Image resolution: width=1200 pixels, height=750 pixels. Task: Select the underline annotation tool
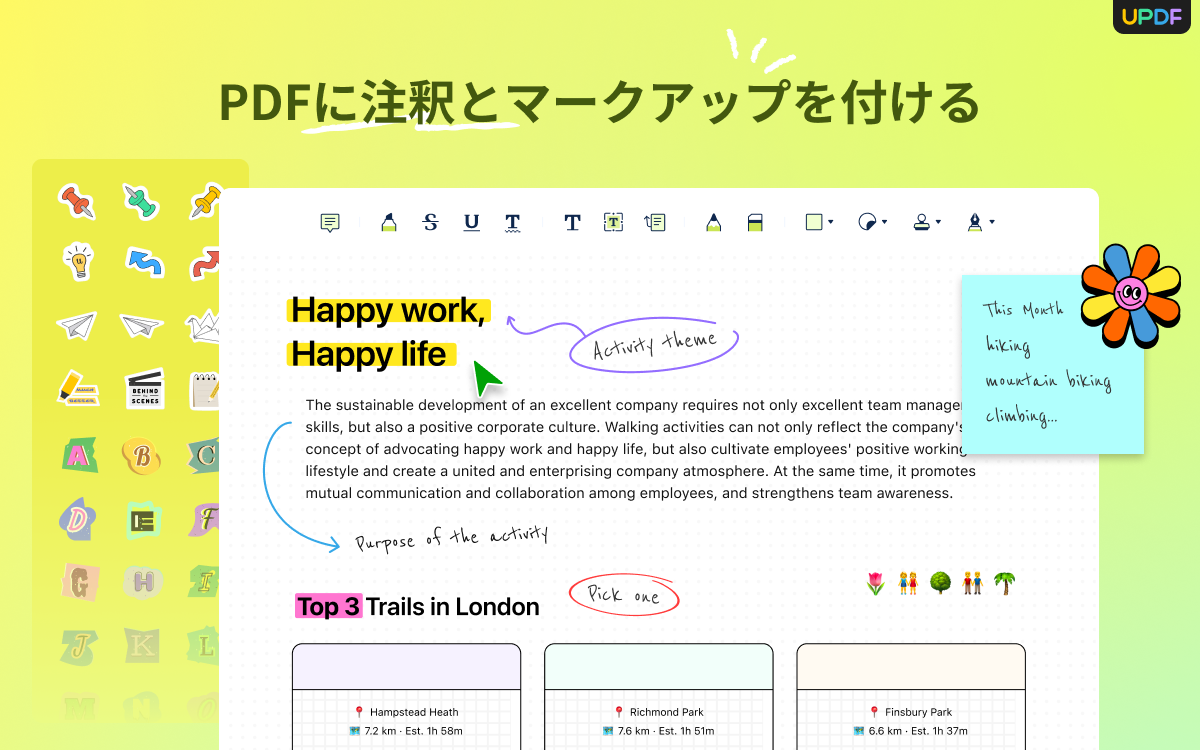coord(471,222)
